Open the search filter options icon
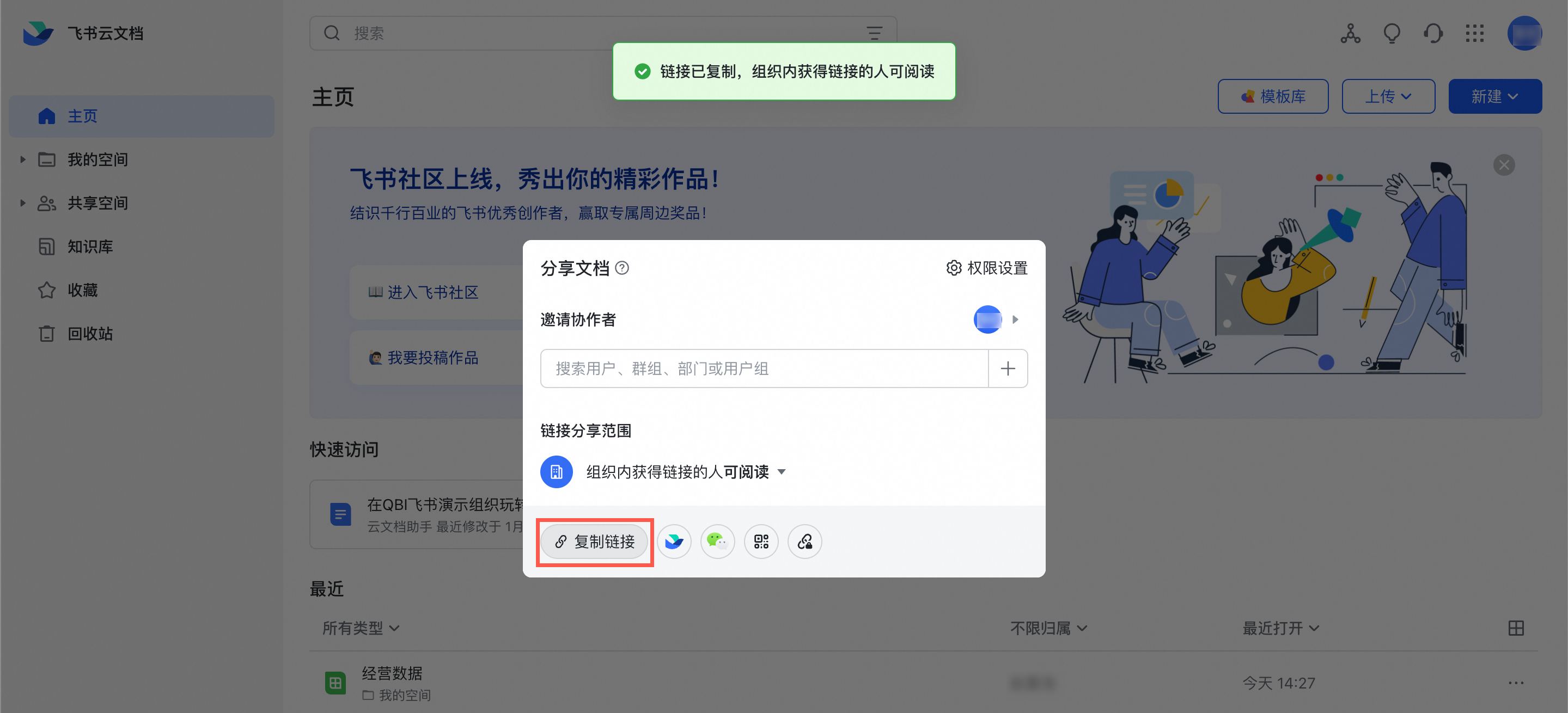Screen dimensions: 1568x713 (x=874, y=33)
